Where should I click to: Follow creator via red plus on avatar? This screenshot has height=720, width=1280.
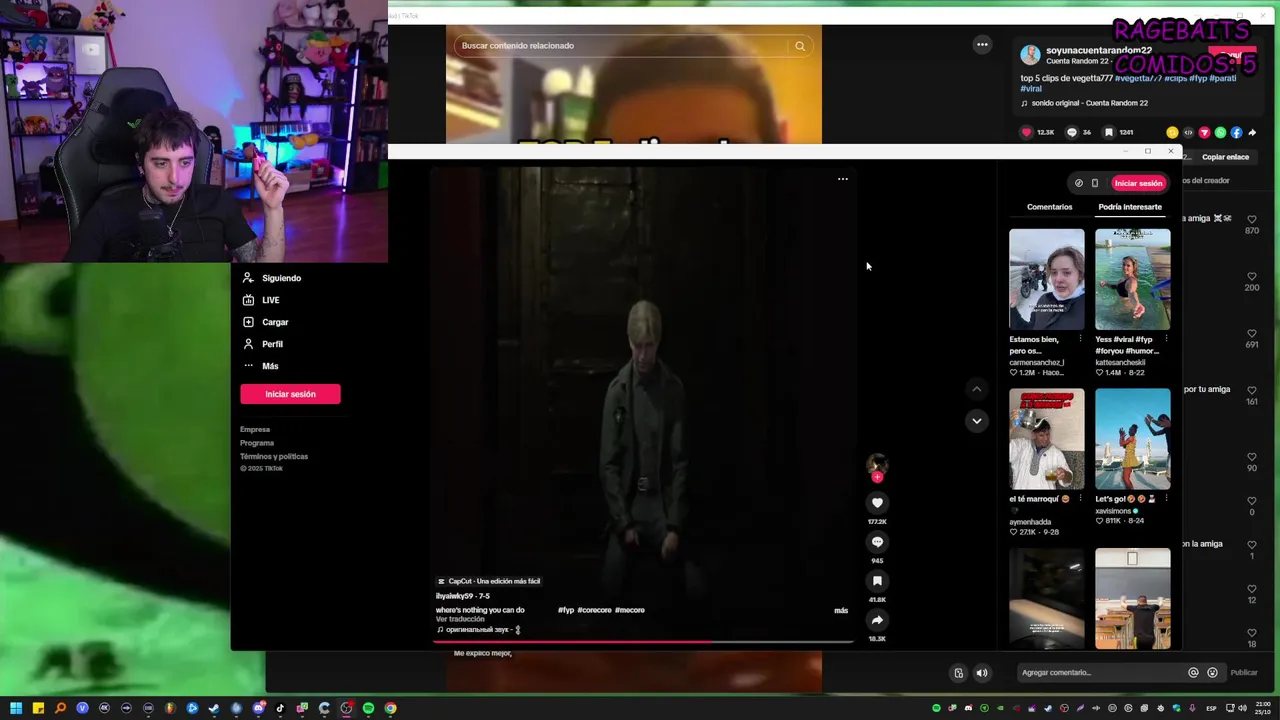[x=877, y=477]
